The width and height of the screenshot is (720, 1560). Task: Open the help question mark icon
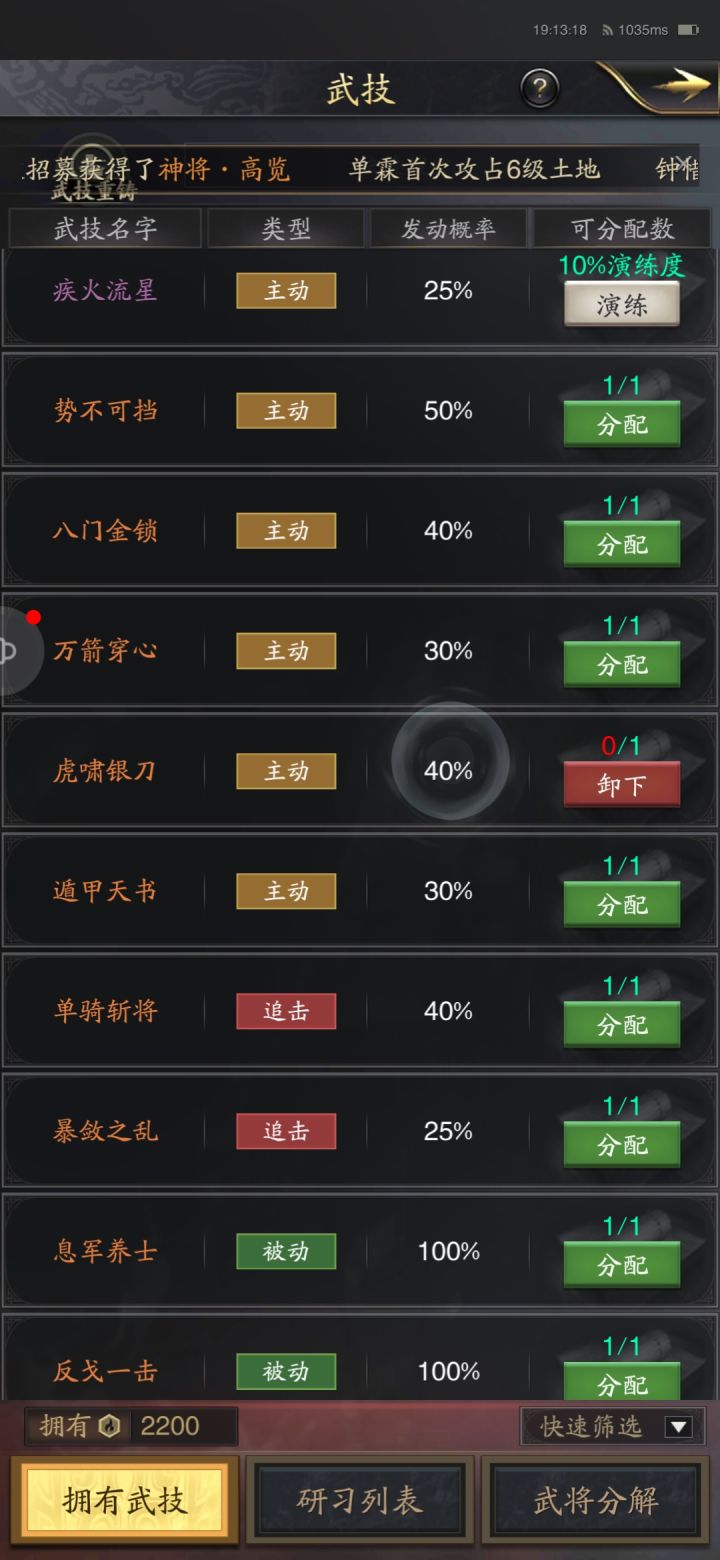pyautogui.click(x=539, y=89)
